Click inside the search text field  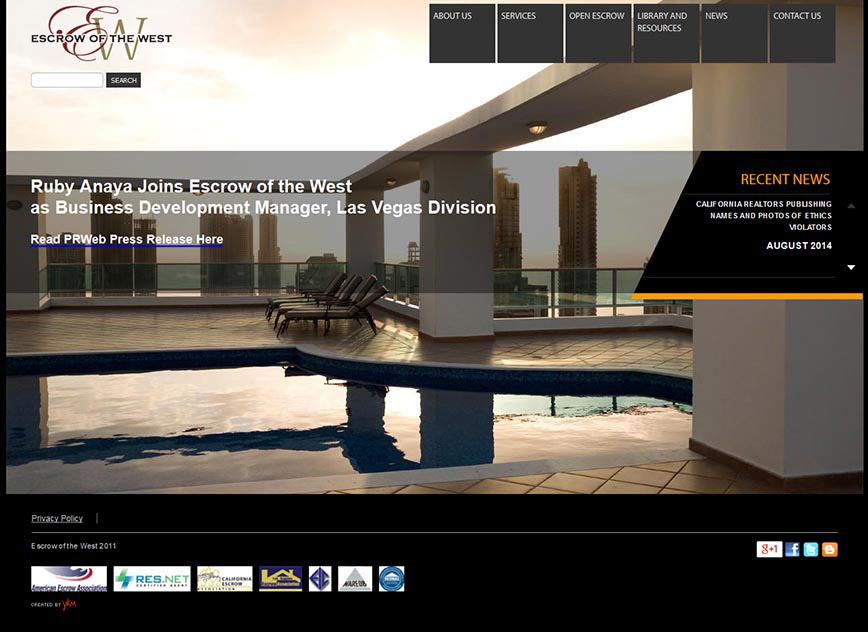[x=66, y=80]
